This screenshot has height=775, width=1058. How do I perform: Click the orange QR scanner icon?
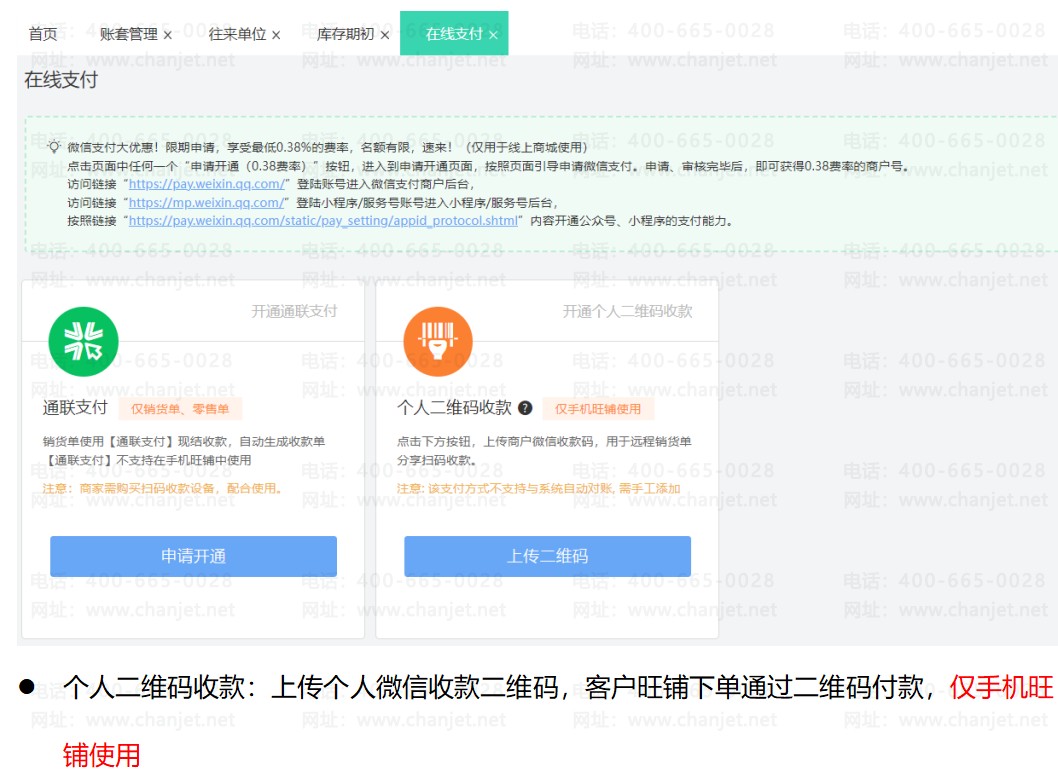click(438, 341)
